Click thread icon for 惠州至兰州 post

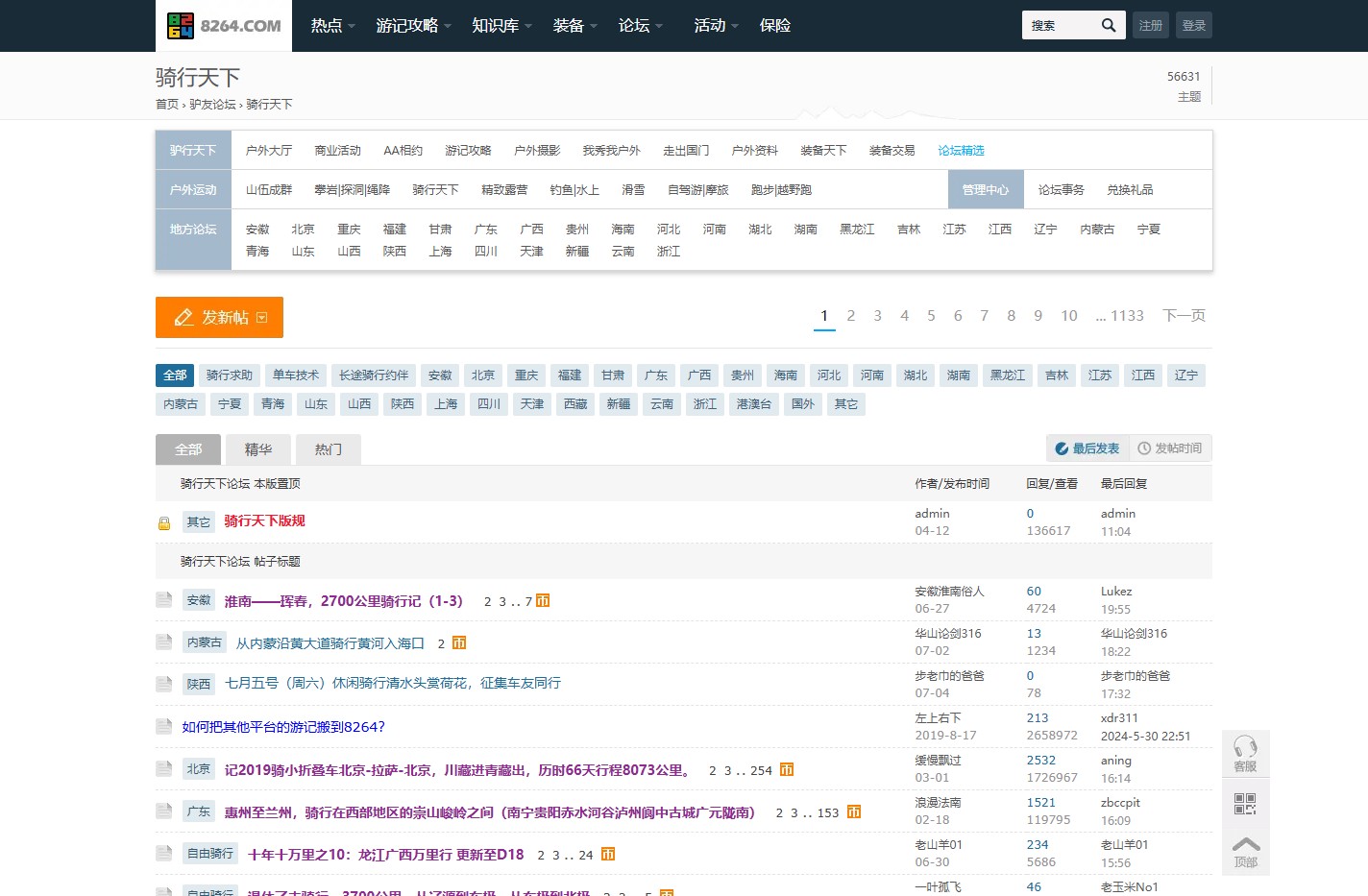pos(163,811)
